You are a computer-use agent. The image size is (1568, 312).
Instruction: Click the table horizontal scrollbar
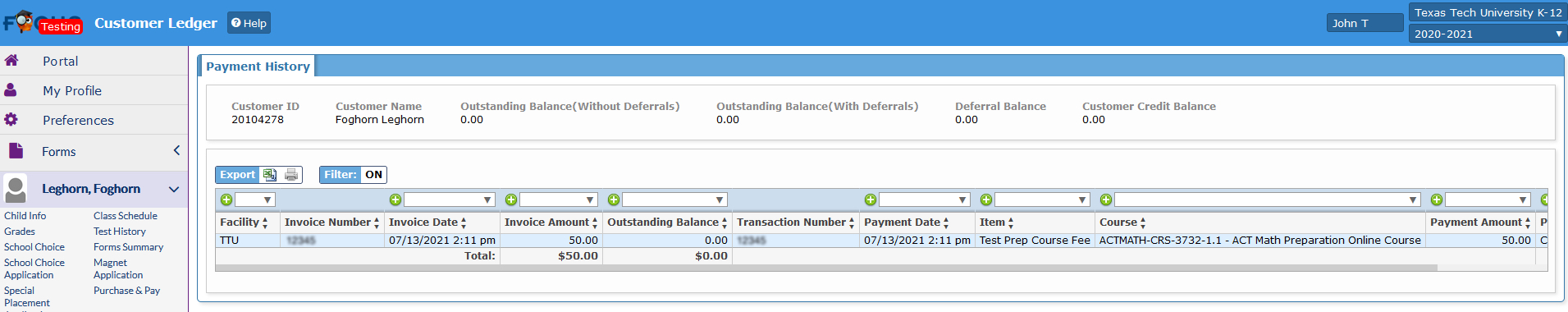pyautogui.click(x=826, y=268)
